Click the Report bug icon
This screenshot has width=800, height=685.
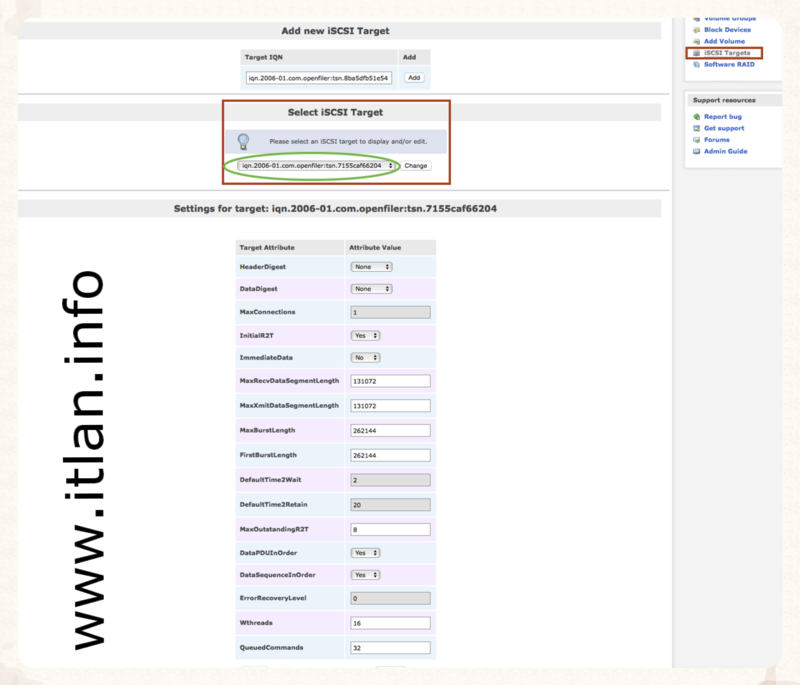(x=696, y=117)
